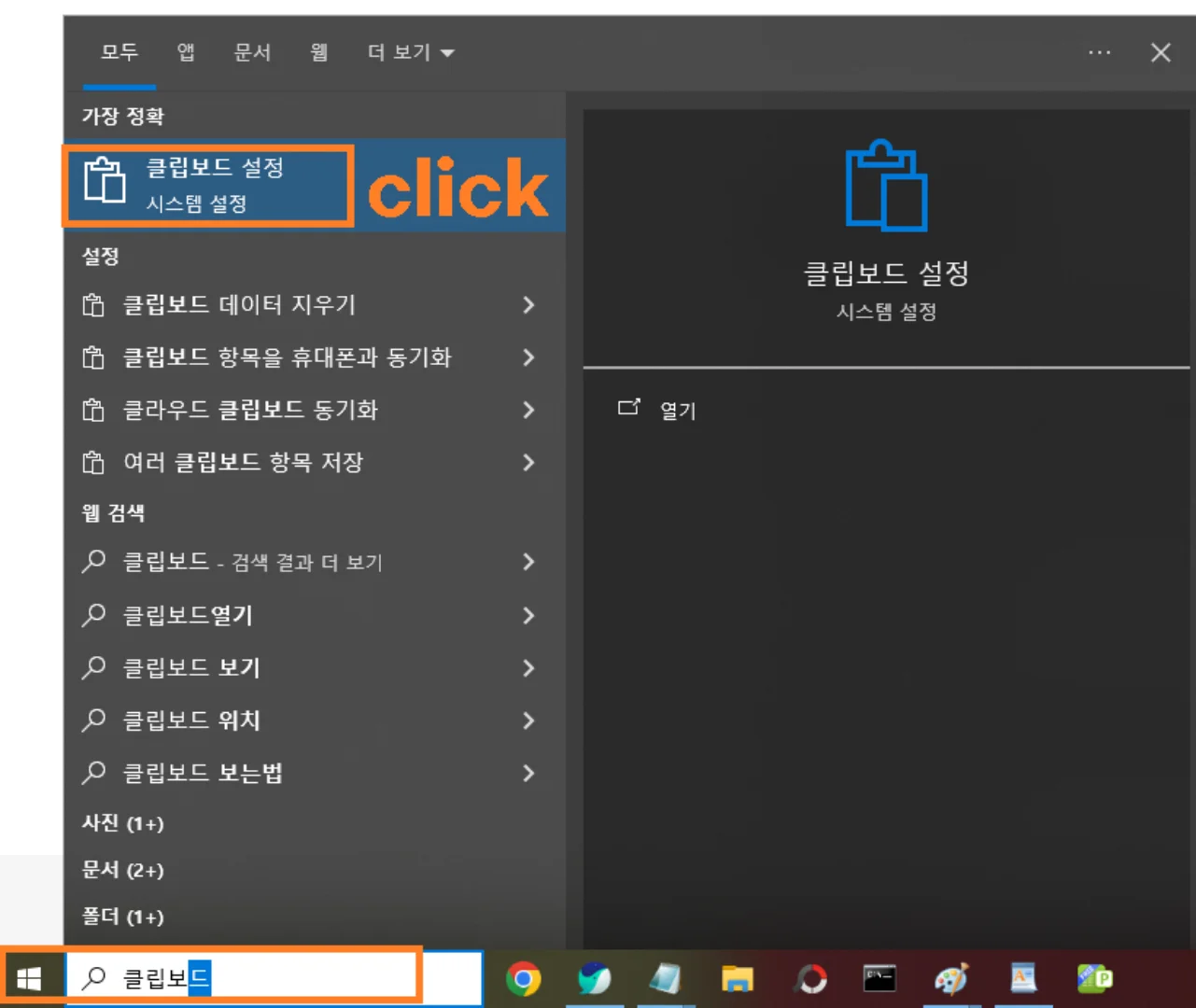Switch to the 웹 tab

[x=317, y=53]
